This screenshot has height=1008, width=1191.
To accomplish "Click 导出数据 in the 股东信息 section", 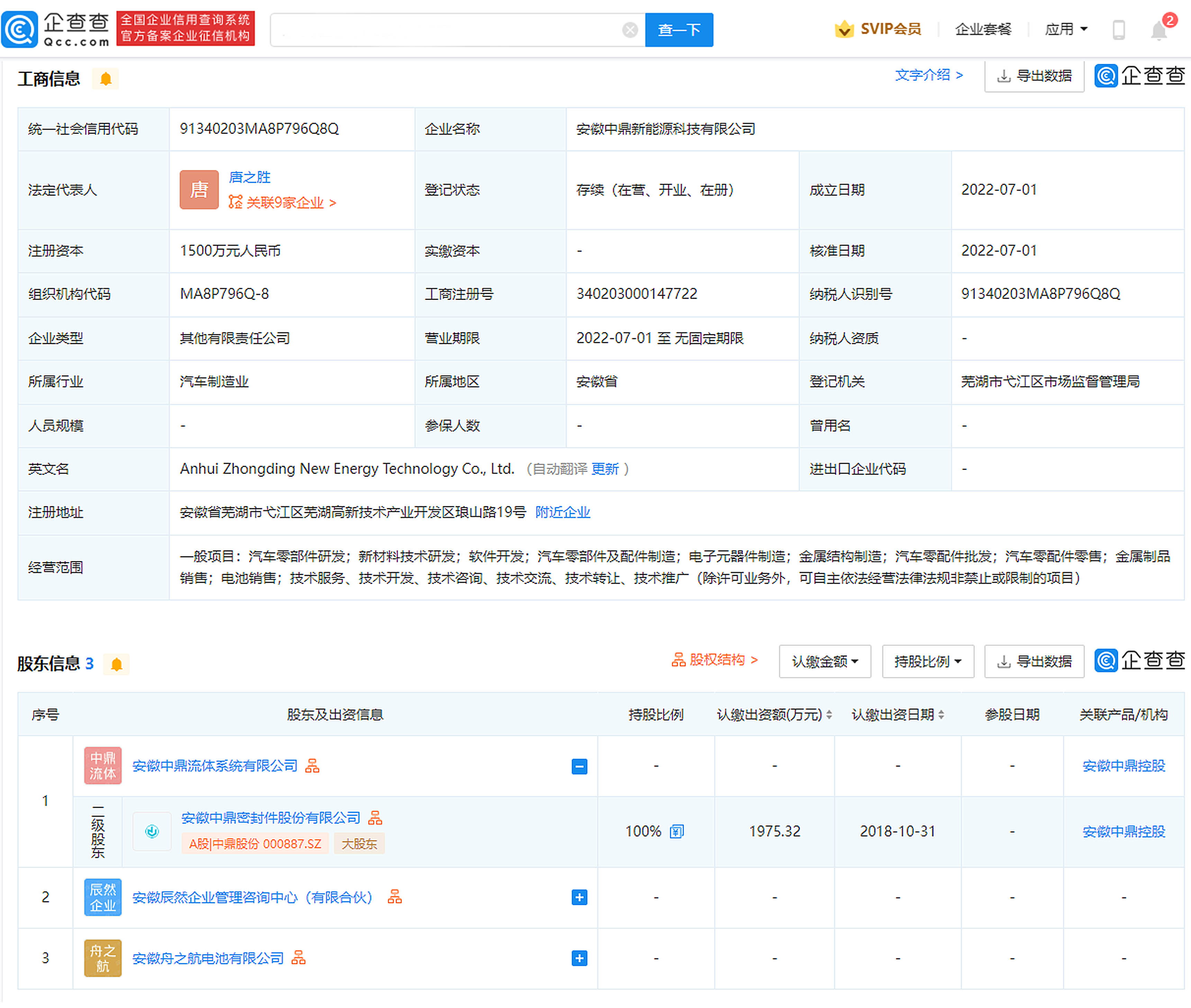I will click(x=1034, y=661).
